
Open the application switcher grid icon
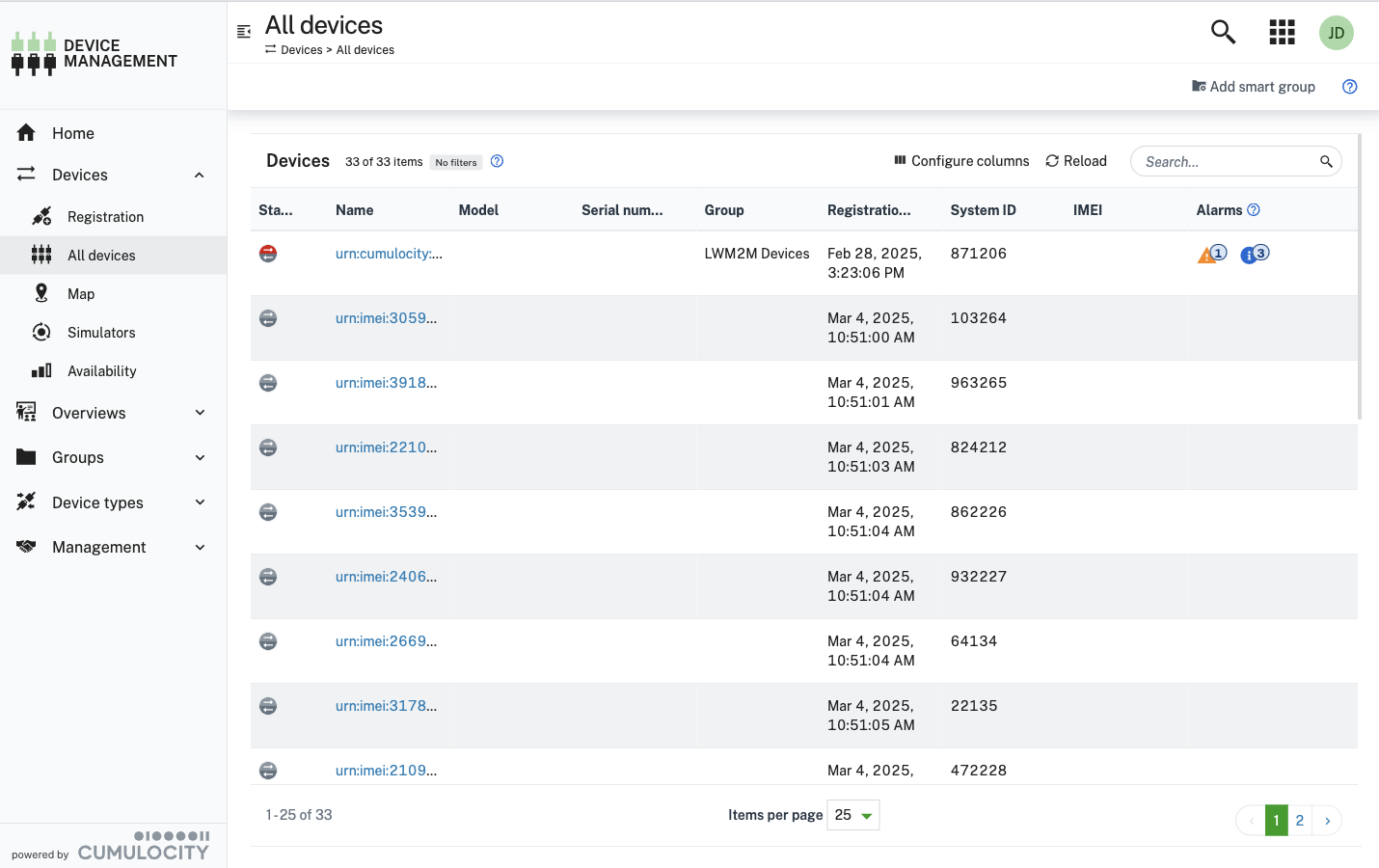[1282, 32]
